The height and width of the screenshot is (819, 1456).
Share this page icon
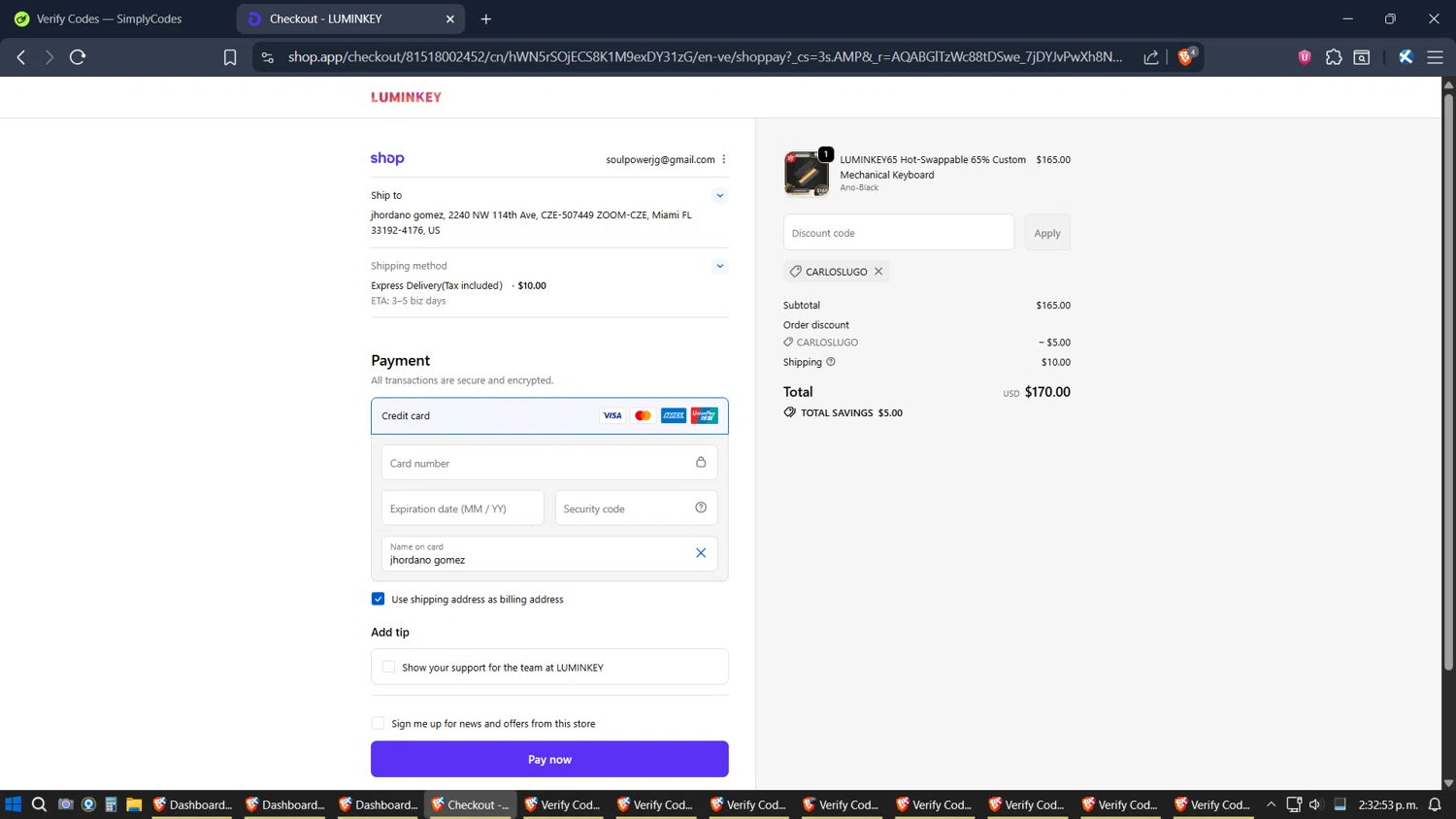click(1151, 57)
